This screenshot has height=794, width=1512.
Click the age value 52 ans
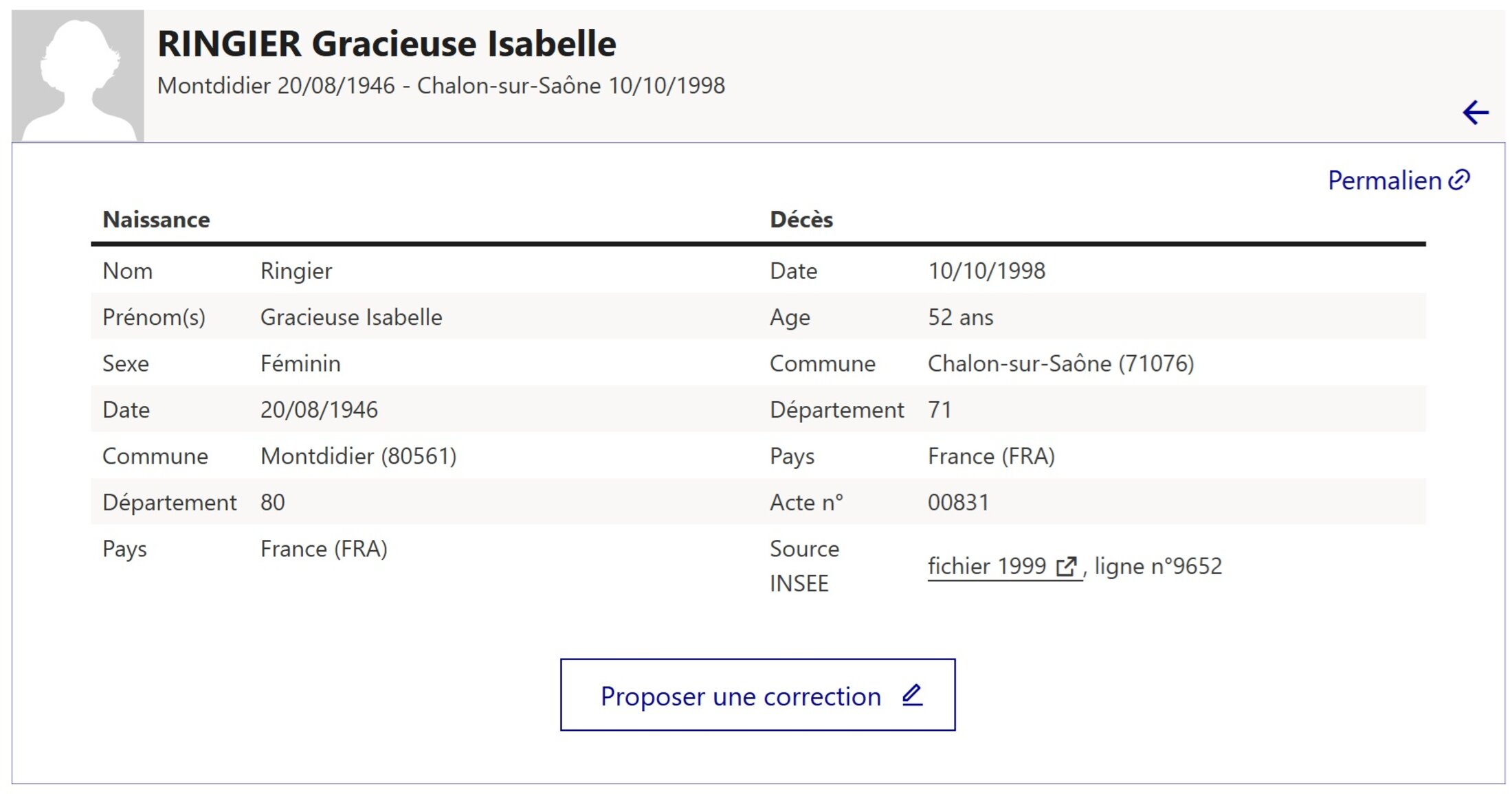coord(960,317)
